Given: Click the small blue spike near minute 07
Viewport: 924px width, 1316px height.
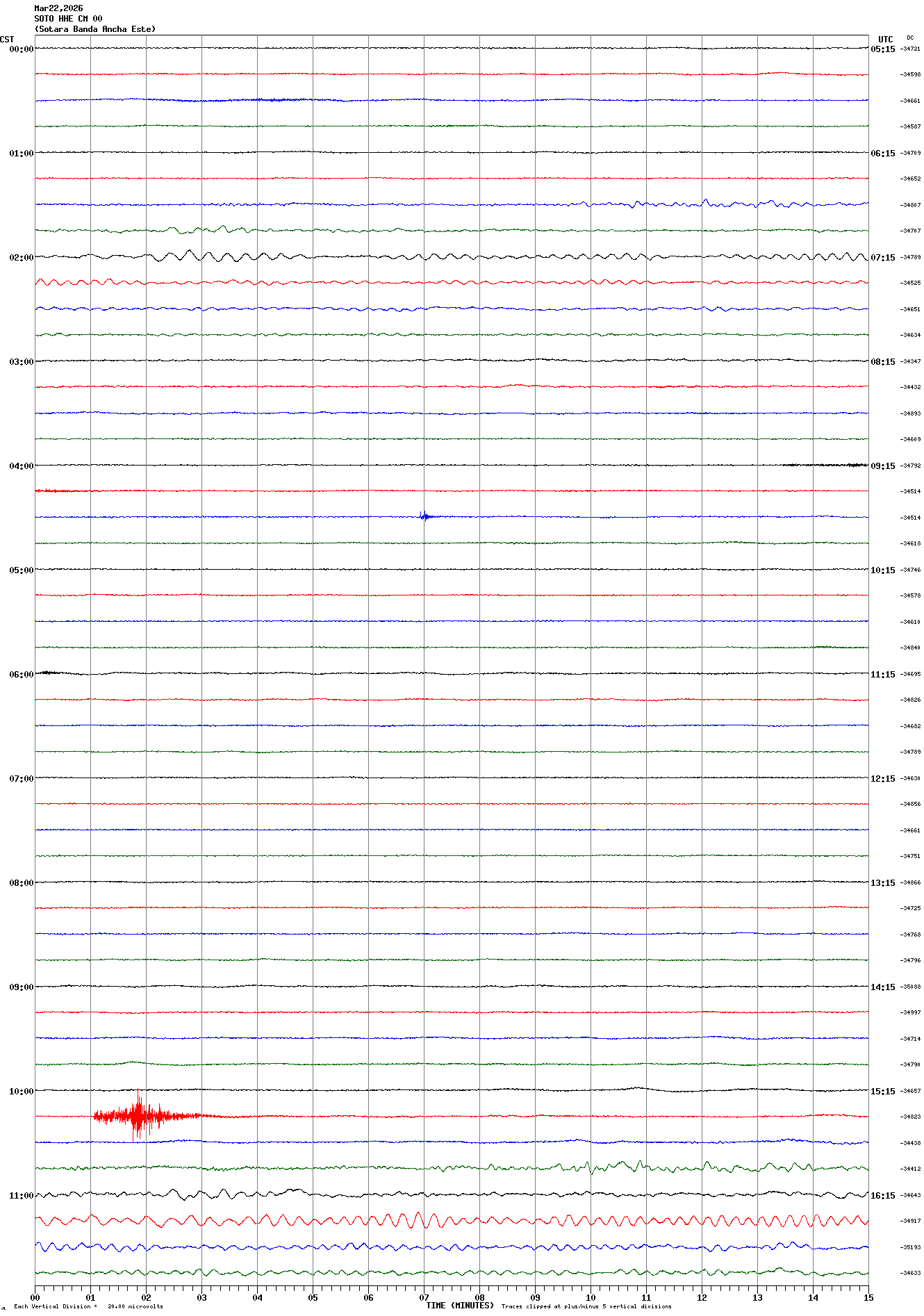Looking at the screenshot, I should click(424, 516).
